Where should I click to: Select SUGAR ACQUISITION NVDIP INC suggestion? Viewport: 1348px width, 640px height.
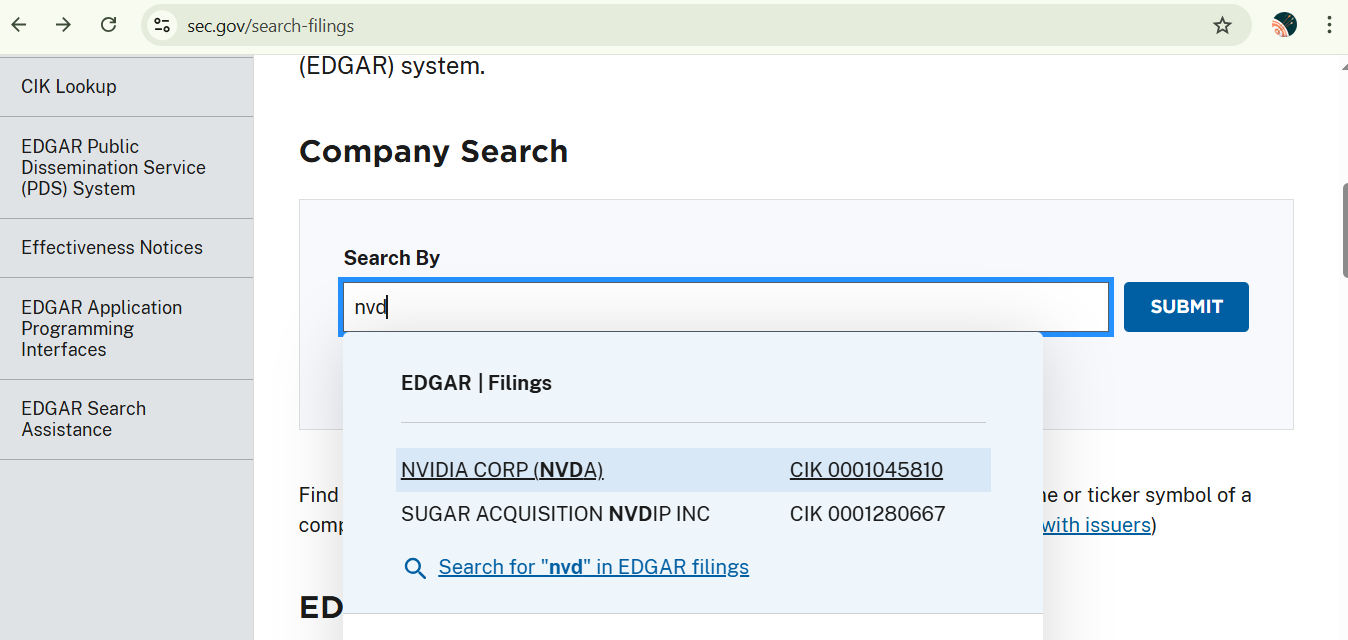pyautogui.click(x=553, y=513)
